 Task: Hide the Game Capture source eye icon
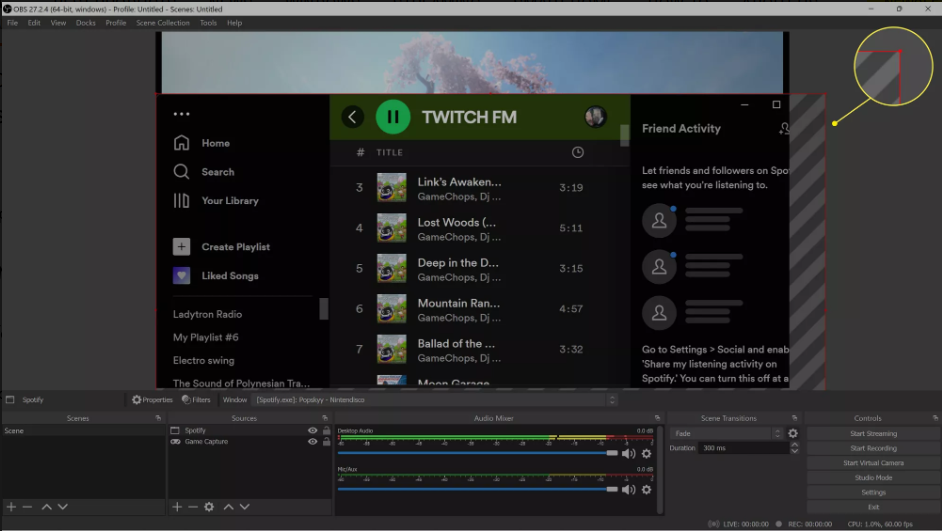(312, 441)
